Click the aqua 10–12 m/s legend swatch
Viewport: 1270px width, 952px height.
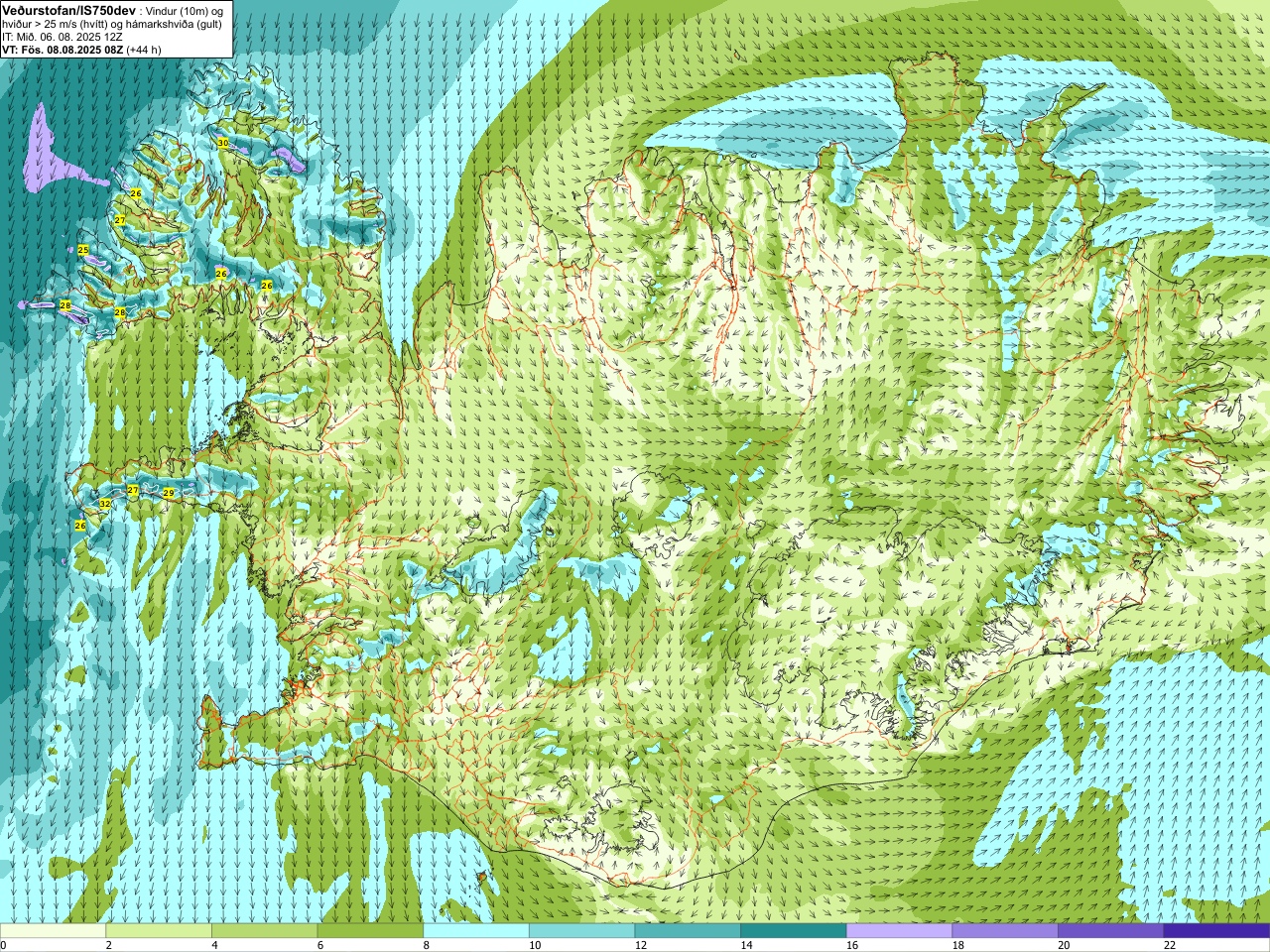click(x=581, y=931)
